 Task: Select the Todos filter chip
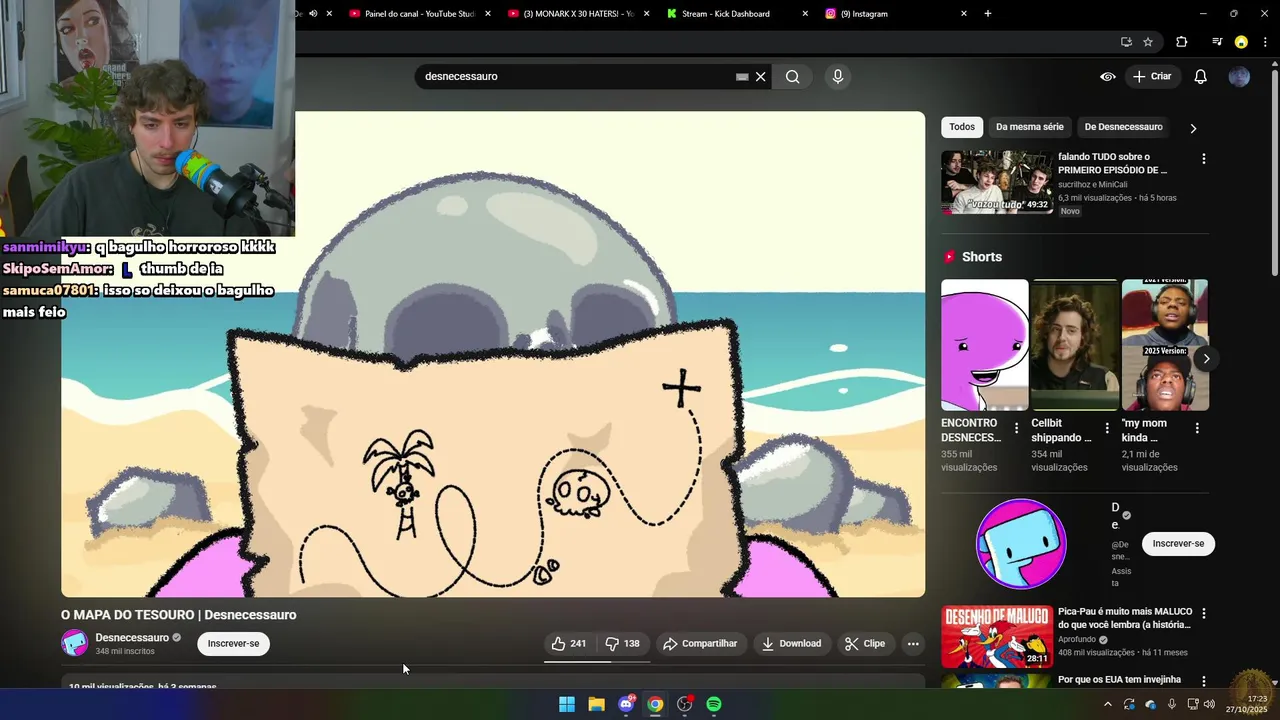tap(962, 127)
